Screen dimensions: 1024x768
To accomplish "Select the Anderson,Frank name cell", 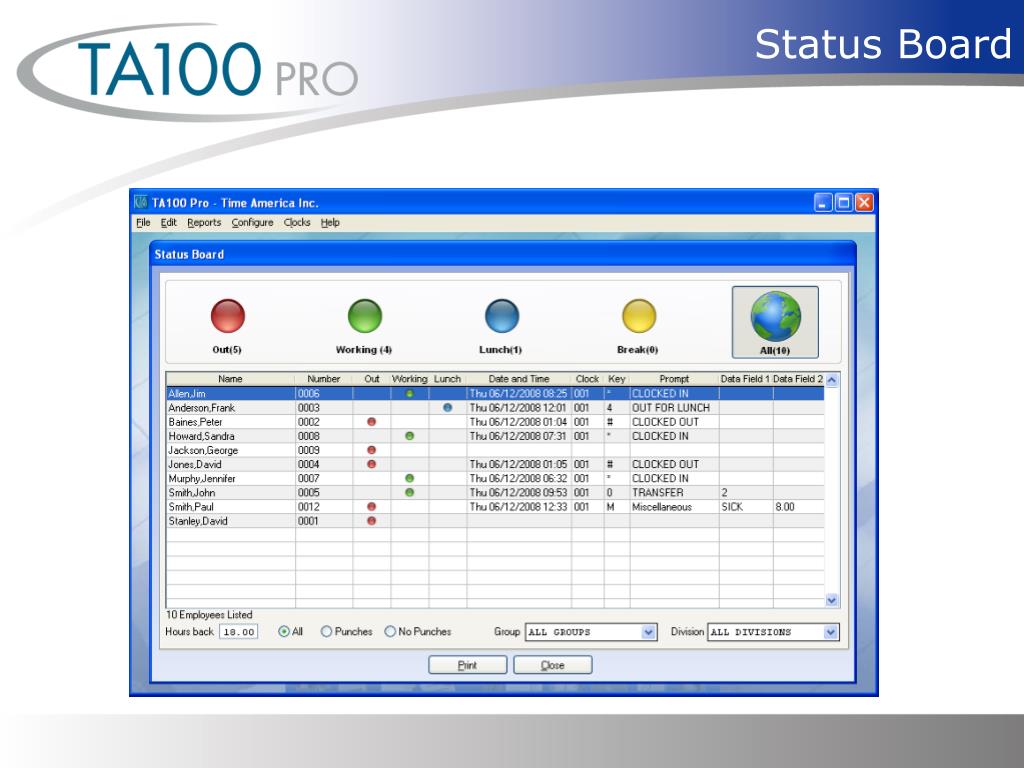I will click(x=231, y=408).
